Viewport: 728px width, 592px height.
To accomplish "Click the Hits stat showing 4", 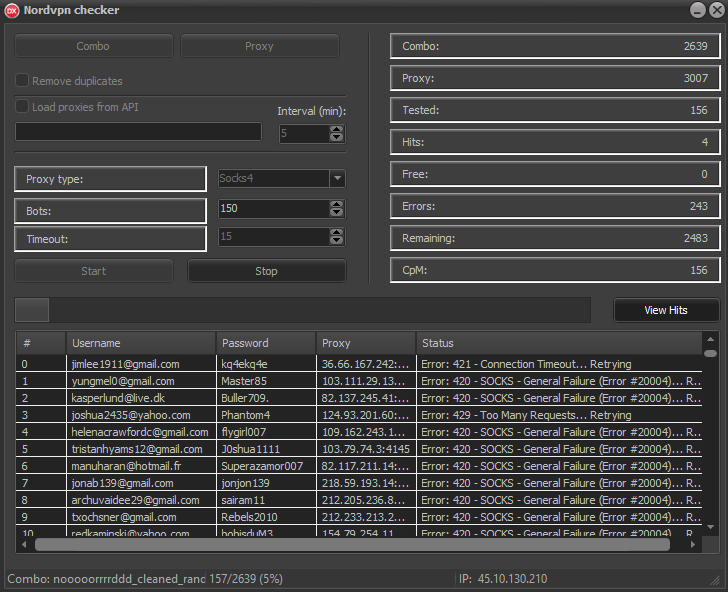I will coord(555,142).
